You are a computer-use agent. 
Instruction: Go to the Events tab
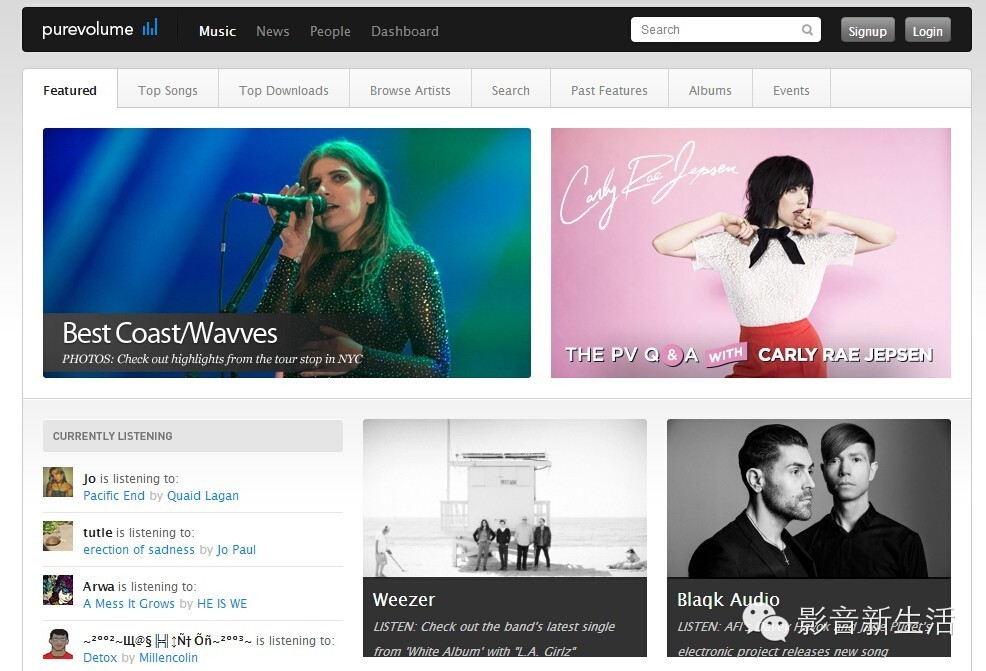(x=791, y=91)
